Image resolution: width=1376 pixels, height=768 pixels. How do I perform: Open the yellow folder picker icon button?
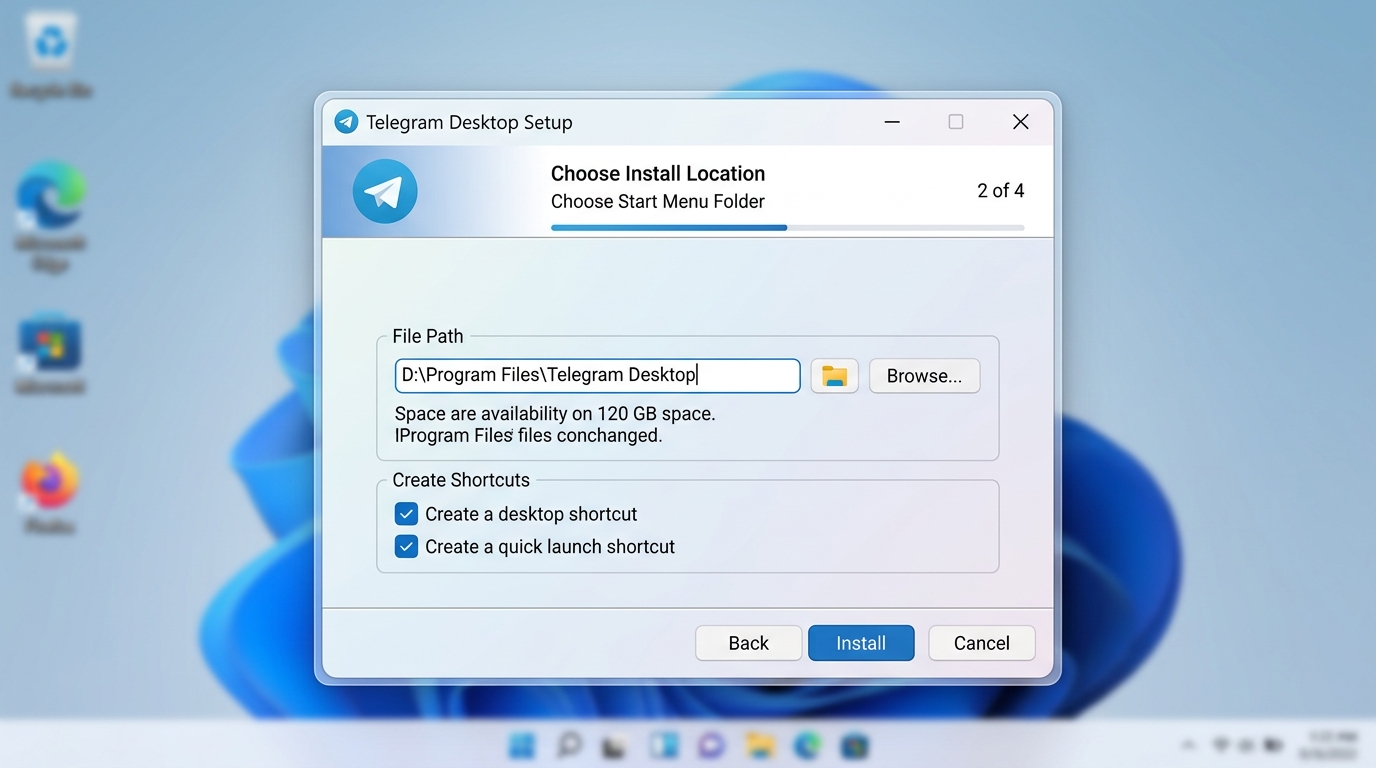tap(834, 376)
